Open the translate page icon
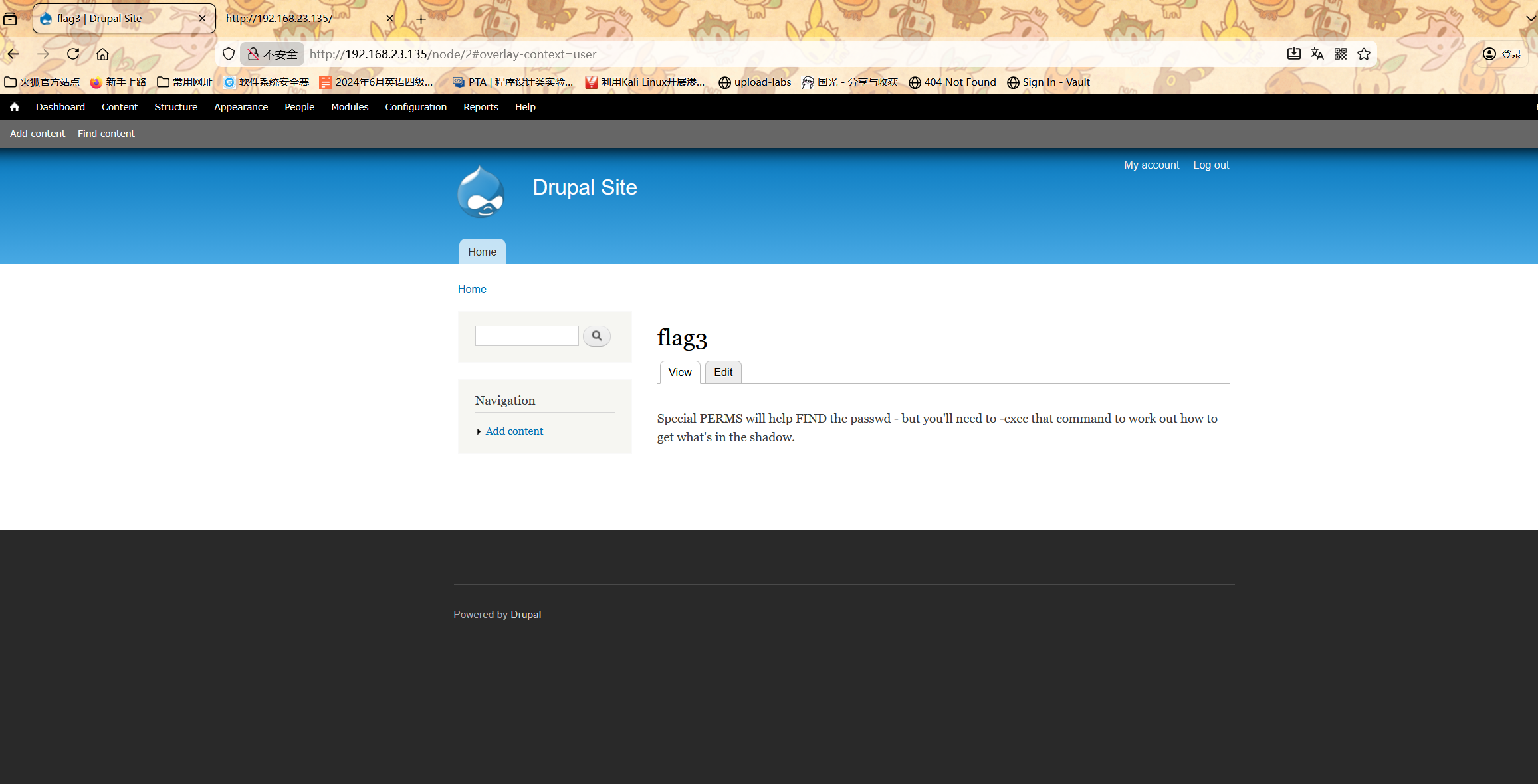Screen dimensions: 1538x784 pos(1317,54)
